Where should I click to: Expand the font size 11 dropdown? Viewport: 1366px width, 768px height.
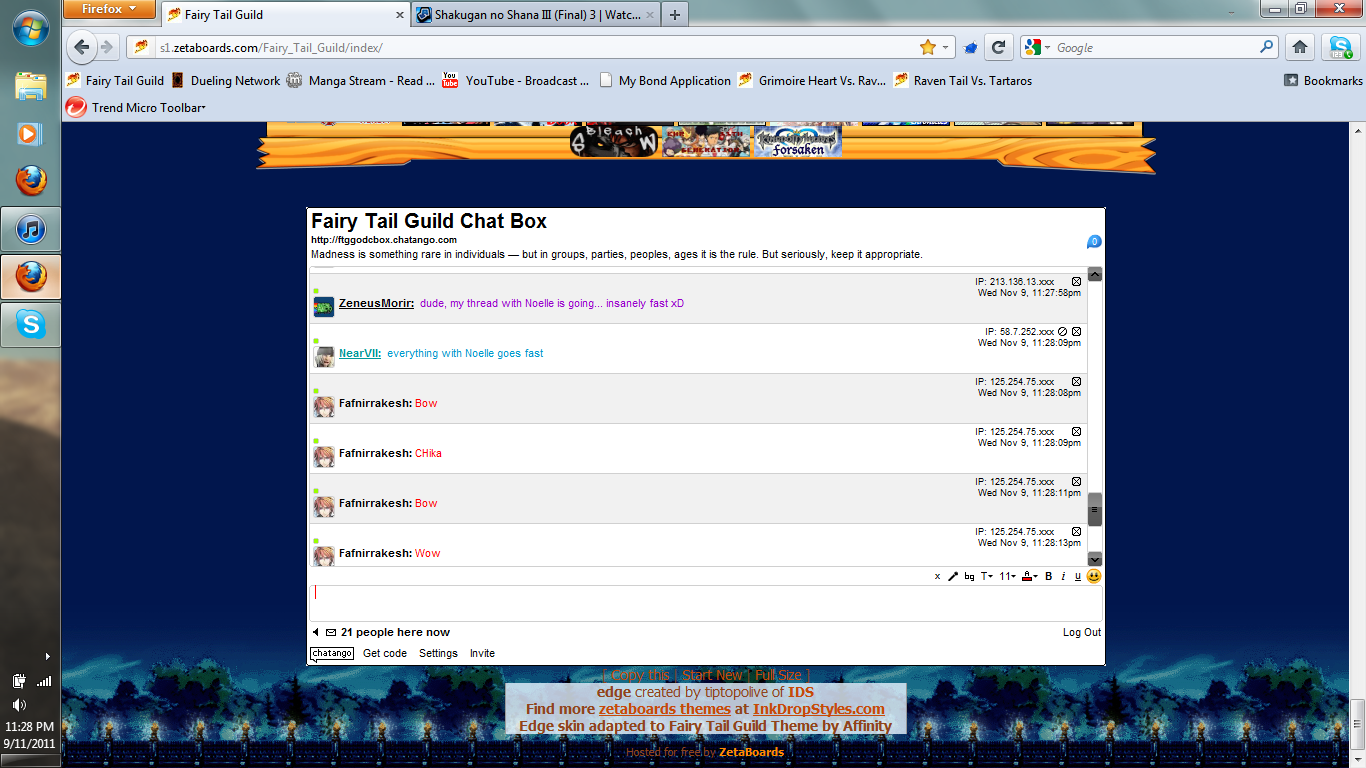tap(1007, 576)
